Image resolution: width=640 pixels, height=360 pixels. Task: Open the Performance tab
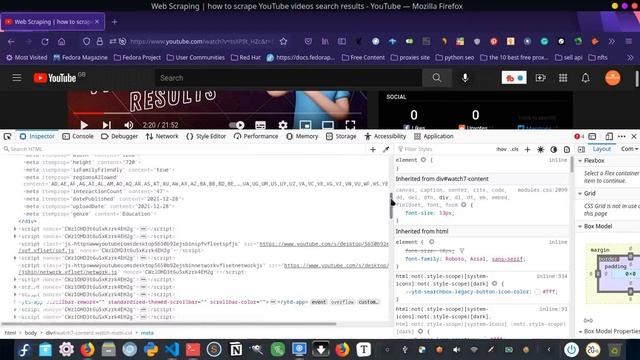click(x=256, y=136)
